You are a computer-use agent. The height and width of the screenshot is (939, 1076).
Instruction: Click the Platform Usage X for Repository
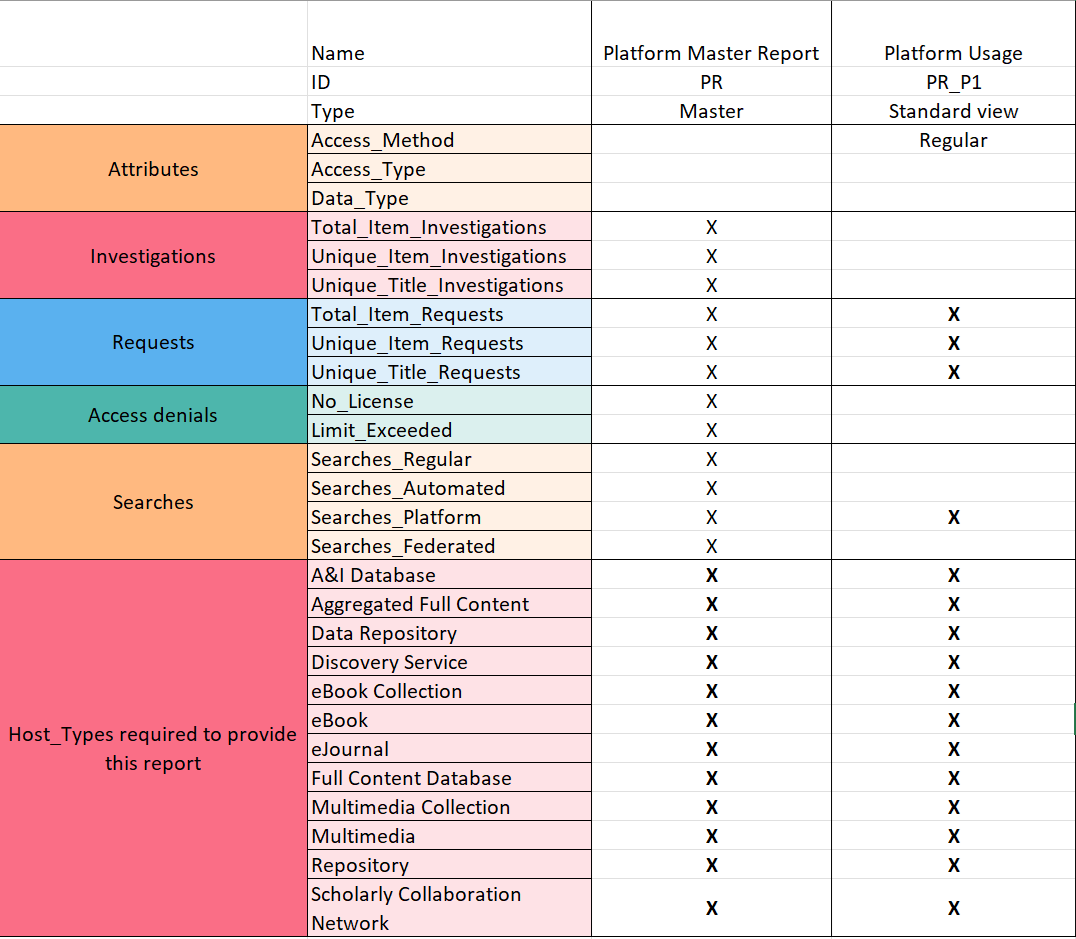click(x=953, y=865)
